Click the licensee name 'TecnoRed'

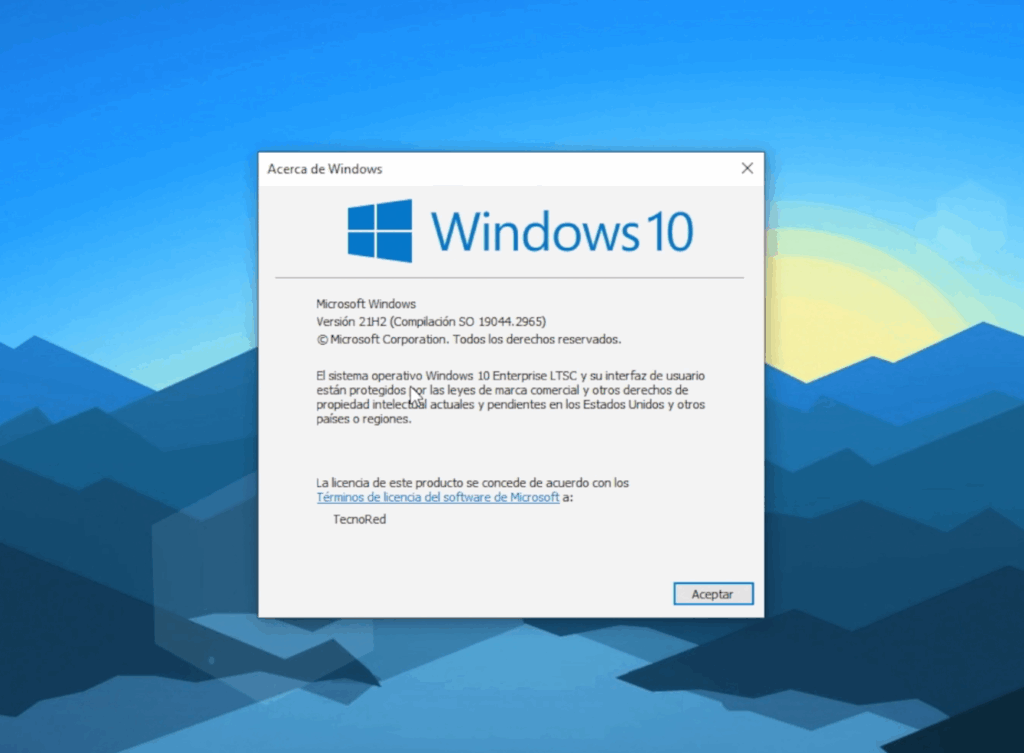click(359, 519)
